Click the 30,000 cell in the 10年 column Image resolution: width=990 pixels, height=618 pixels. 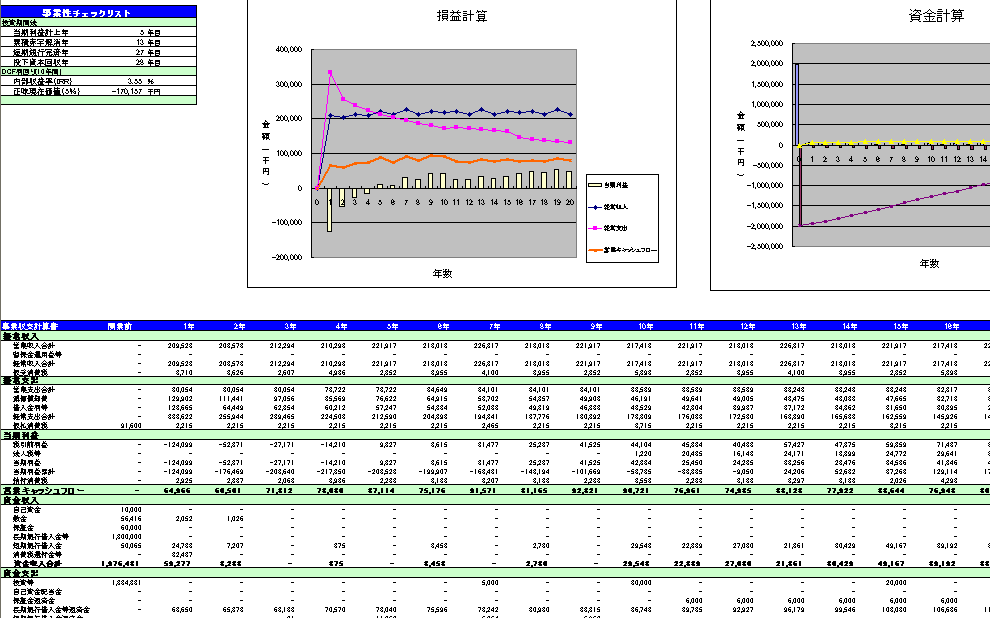click(x=641, y=583)
